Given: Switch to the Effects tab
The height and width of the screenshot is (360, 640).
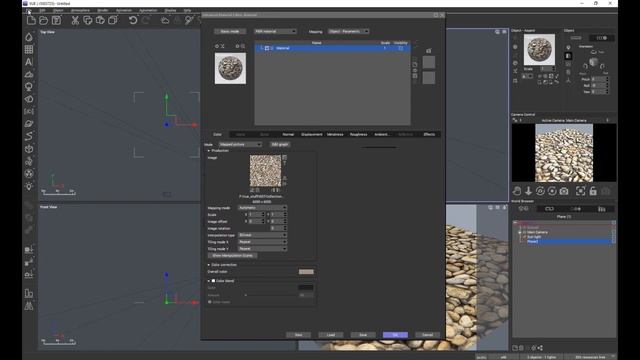Looking at the screenshot, I should (x=429, y=134).
